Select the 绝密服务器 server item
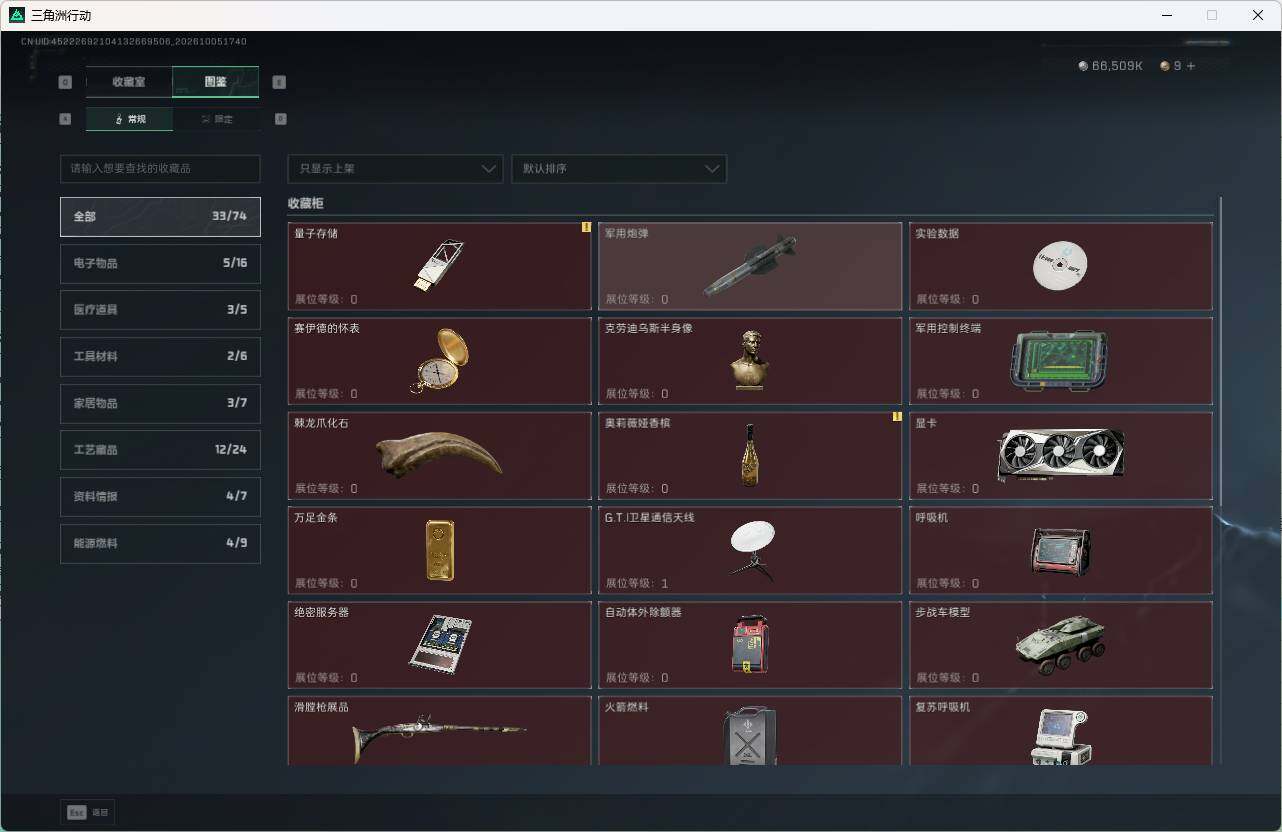Viewport: 1282px width, 832px height. click(439, 645)
